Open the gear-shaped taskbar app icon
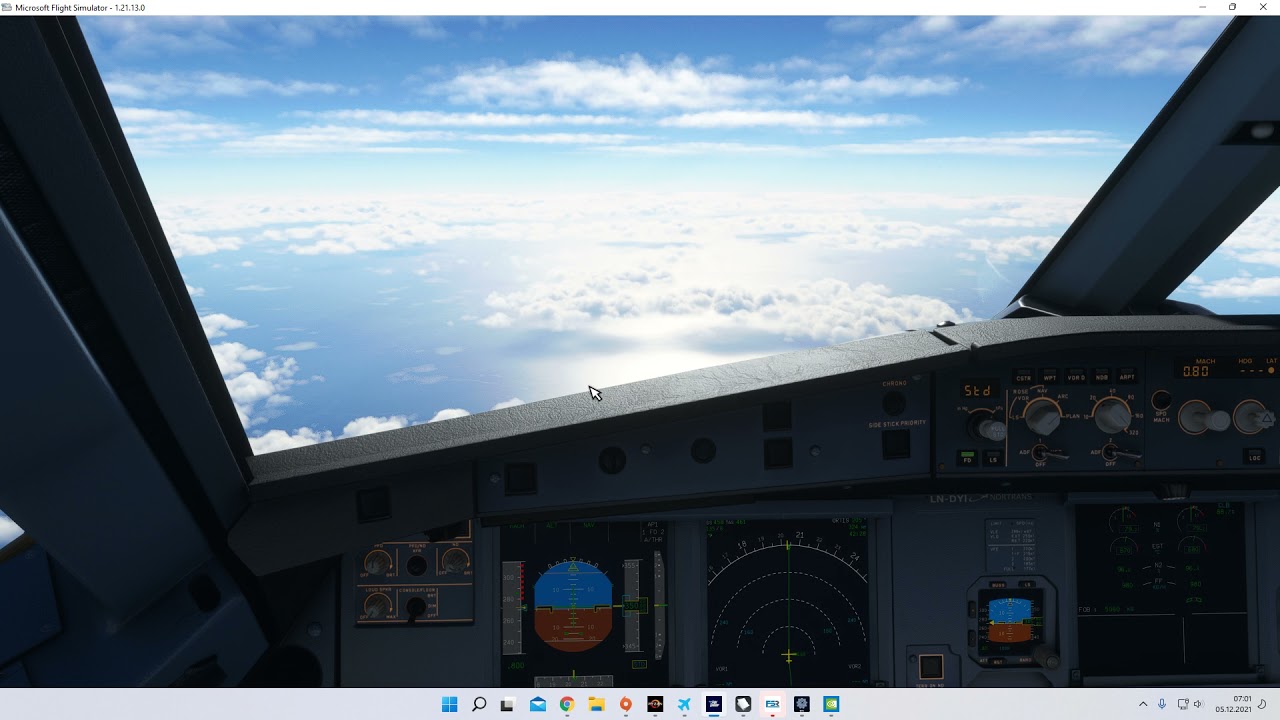 click(x=802, y=704)
